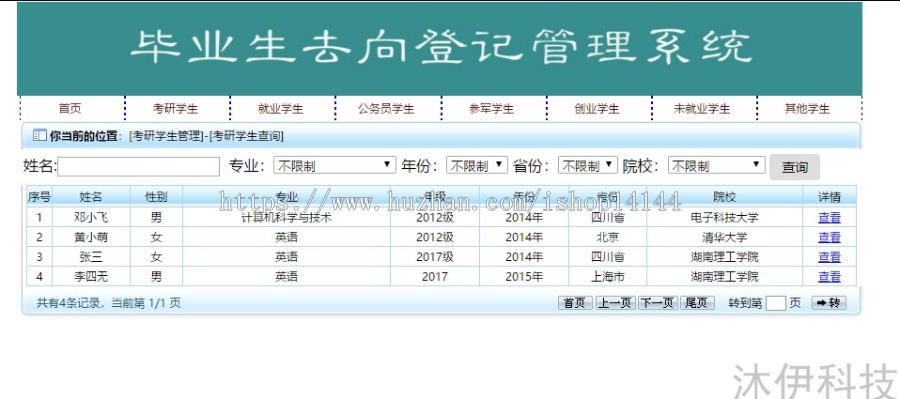900x399 pixels.
Task: Click the [考研学生查询] breadcrumb text
Action: (246, 137)
